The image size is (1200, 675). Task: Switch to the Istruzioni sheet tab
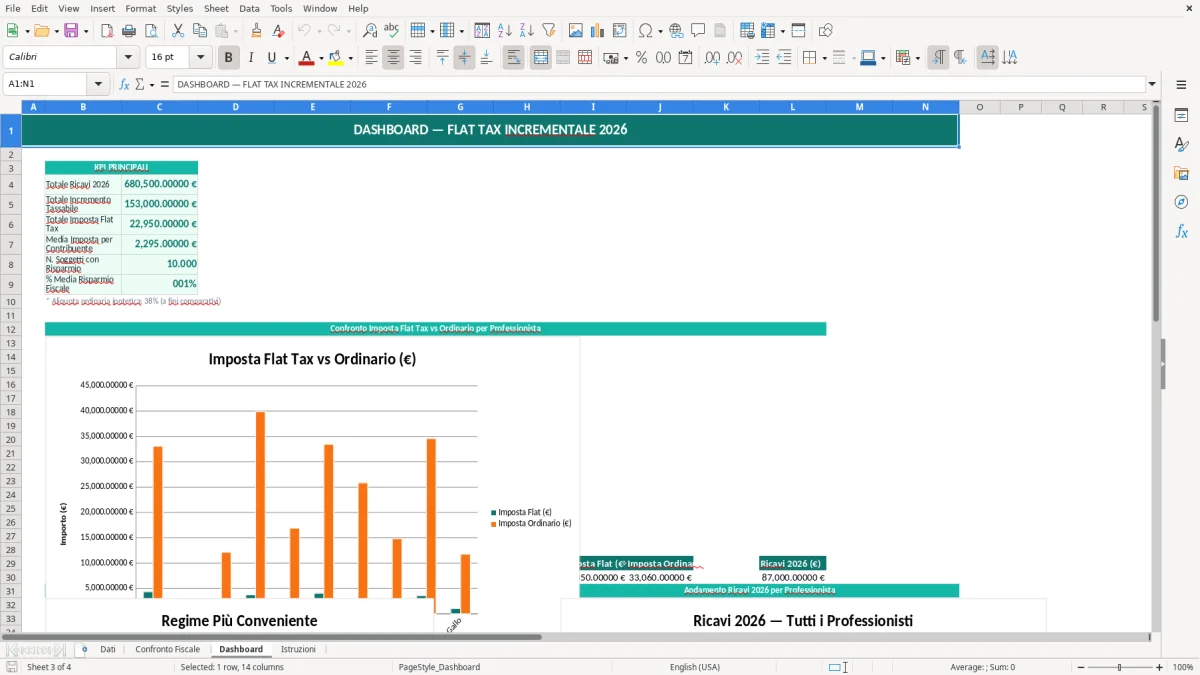pos(298,650)
